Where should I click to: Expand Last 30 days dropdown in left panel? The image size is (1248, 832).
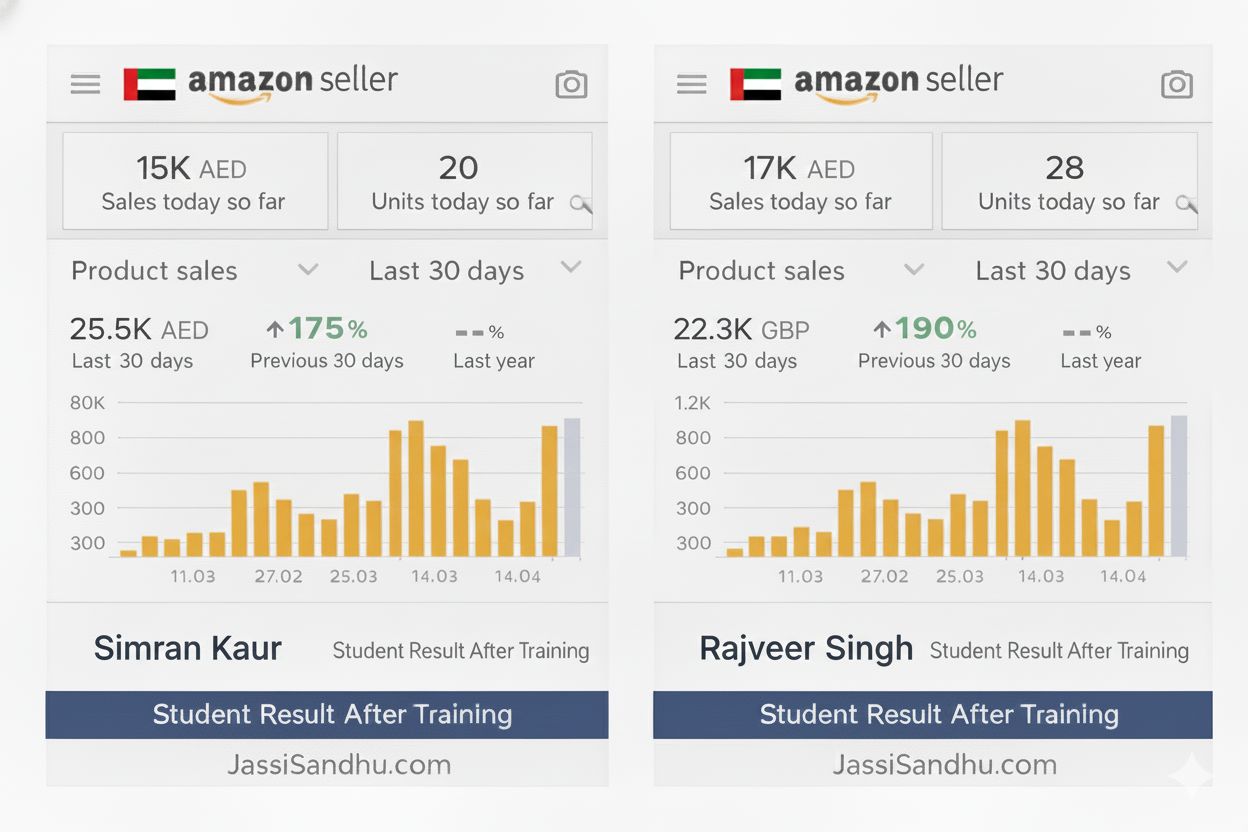coord(571,267)
